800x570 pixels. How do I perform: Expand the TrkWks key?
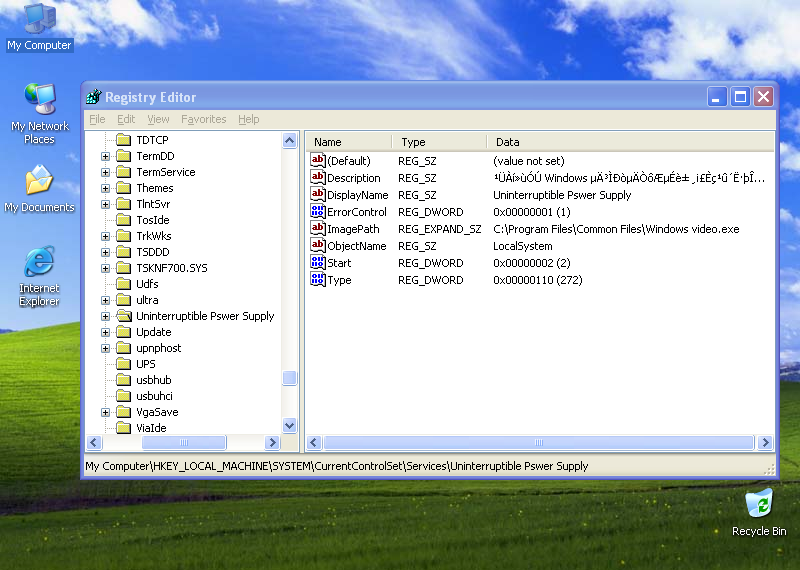105,236
